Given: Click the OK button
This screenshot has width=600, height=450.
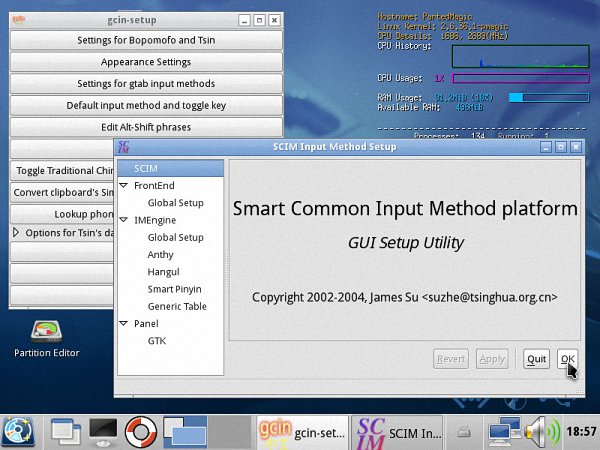Looking at the screenshot, I should point(566,359).
